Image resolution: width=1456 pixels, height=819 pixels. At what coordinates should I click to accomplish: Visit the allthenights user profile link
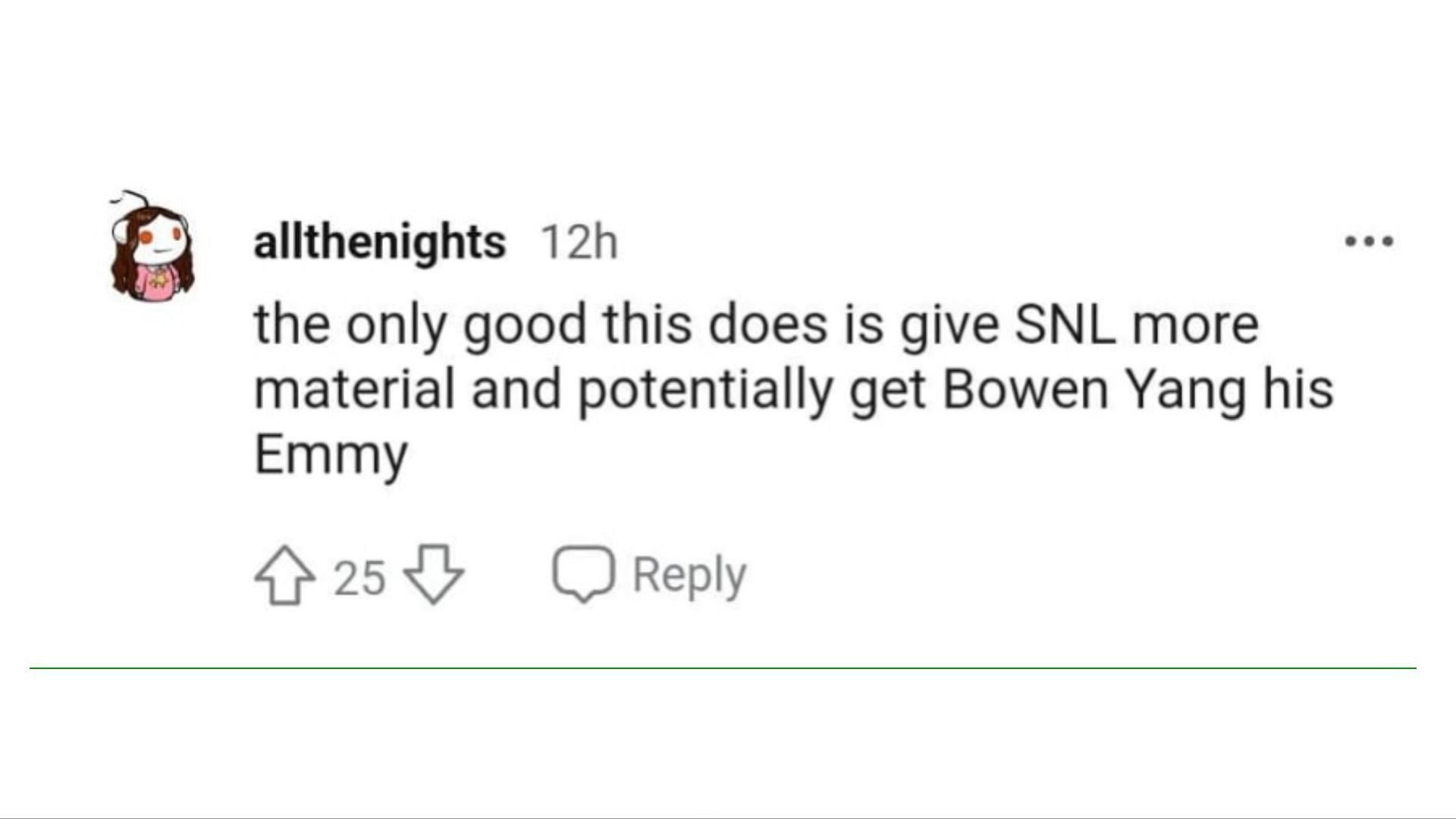pyautogui.click(x=379, y=243)
